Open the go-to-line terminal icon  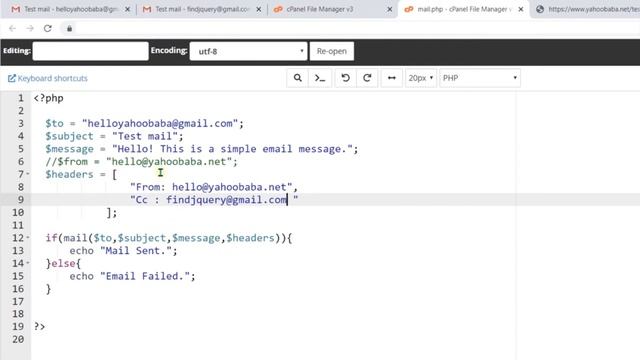coord(320,78)
